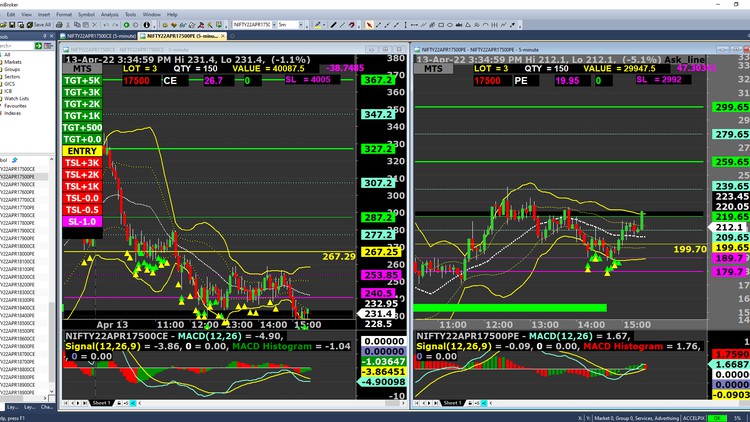Click the Redo arrow in the toolbar
This screenshot has height=422, width=750.
(x=116, y=25)
